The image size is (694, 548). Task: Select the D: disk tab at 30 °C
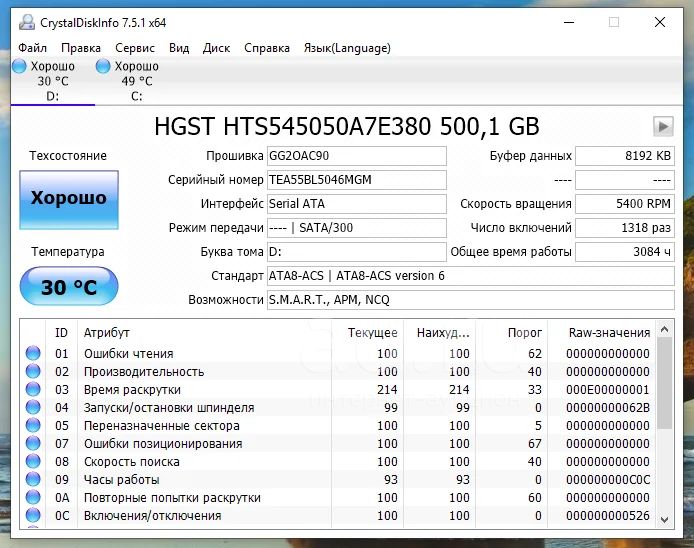click(53, 81)
